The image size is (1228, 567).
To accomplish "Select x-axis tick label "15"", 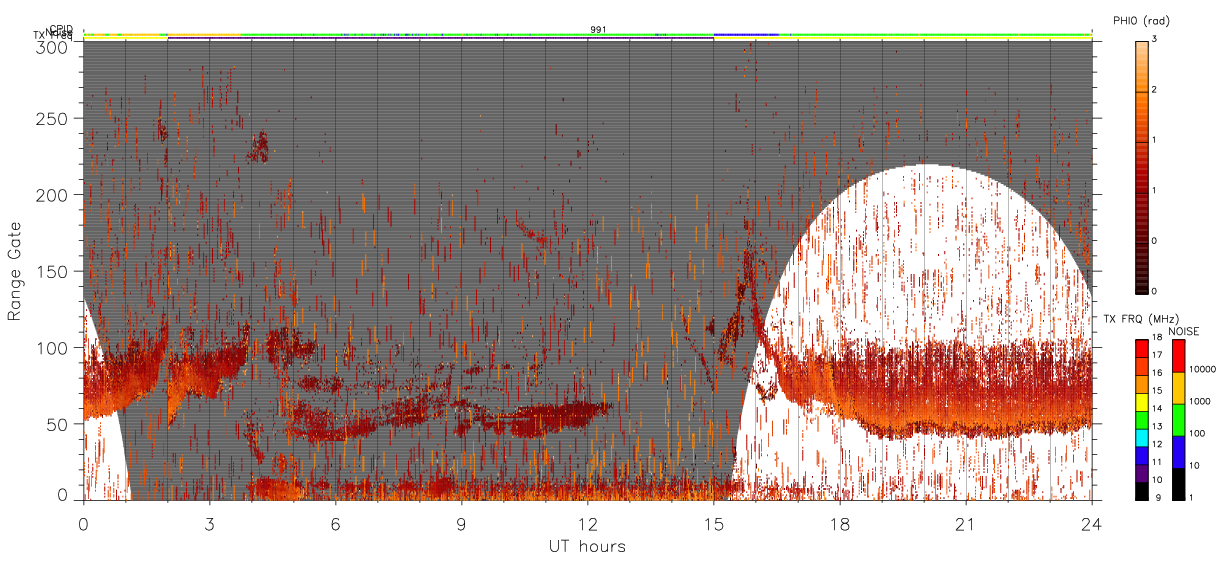I will pyautogui.click(x=713, y=524).
